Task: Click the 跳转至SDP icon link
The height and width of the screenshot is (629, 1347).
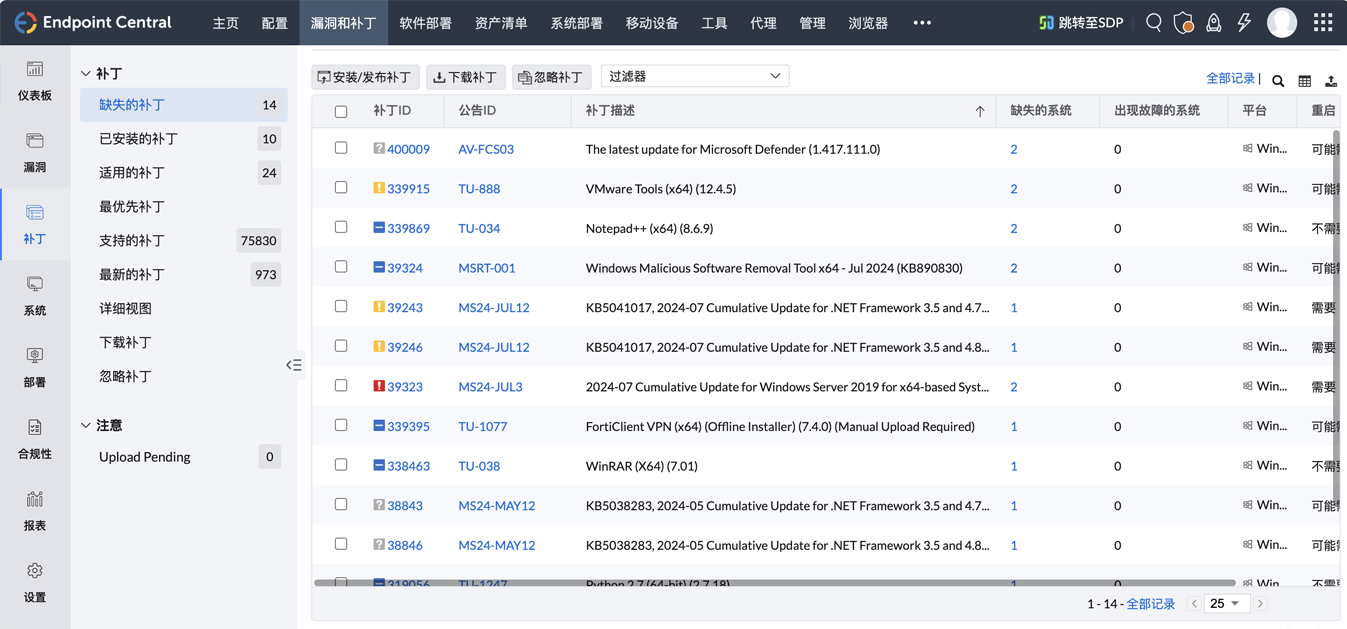Action: (1081, 22)
